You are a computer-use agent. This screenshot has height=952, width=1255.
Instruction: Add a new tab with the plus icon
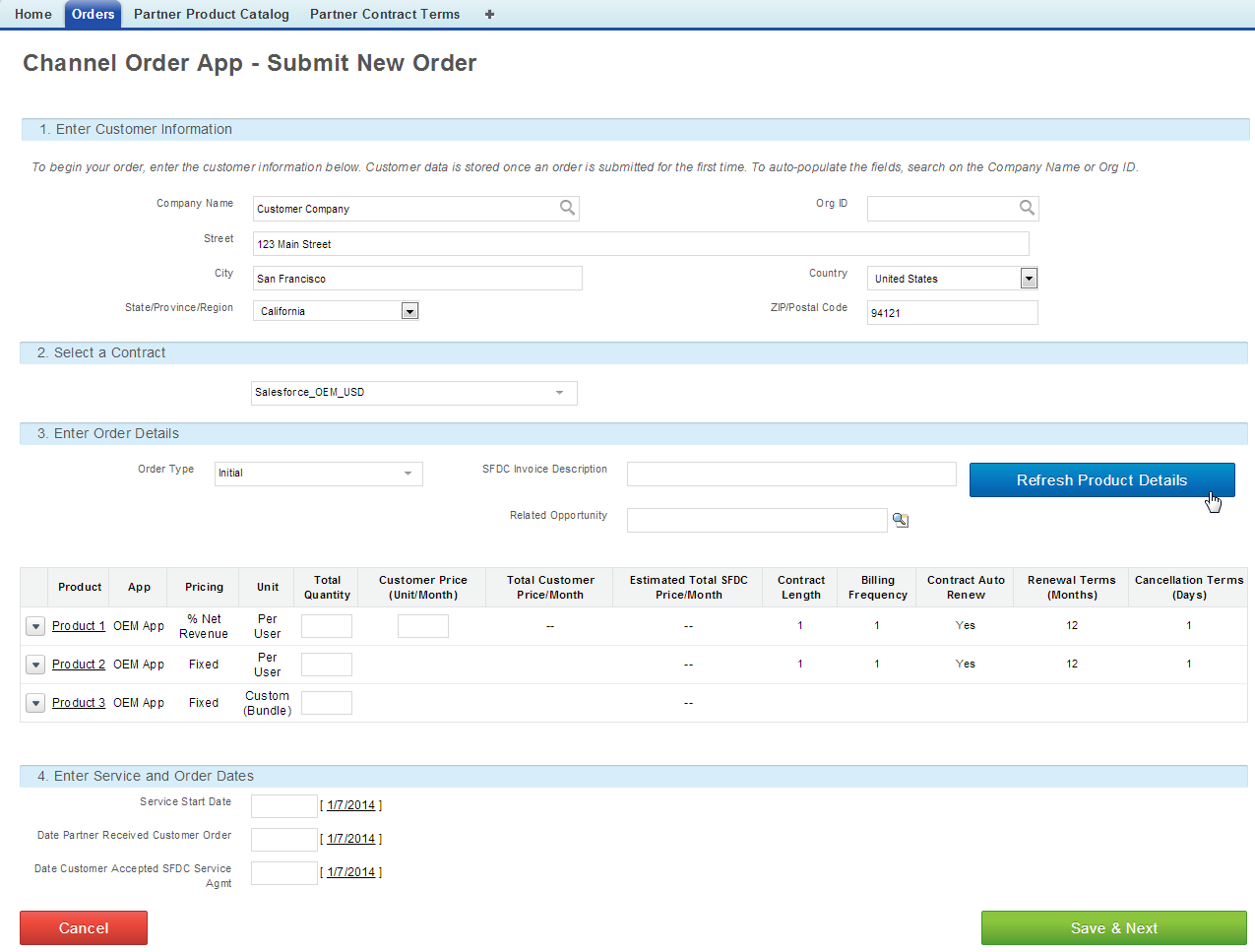(489, 14)
